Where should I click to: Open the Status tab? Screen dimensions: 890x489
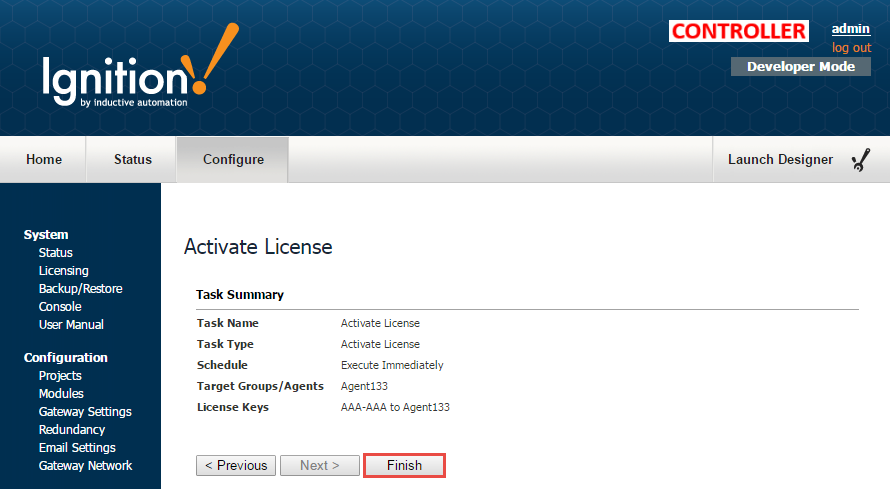coord(133,159)
